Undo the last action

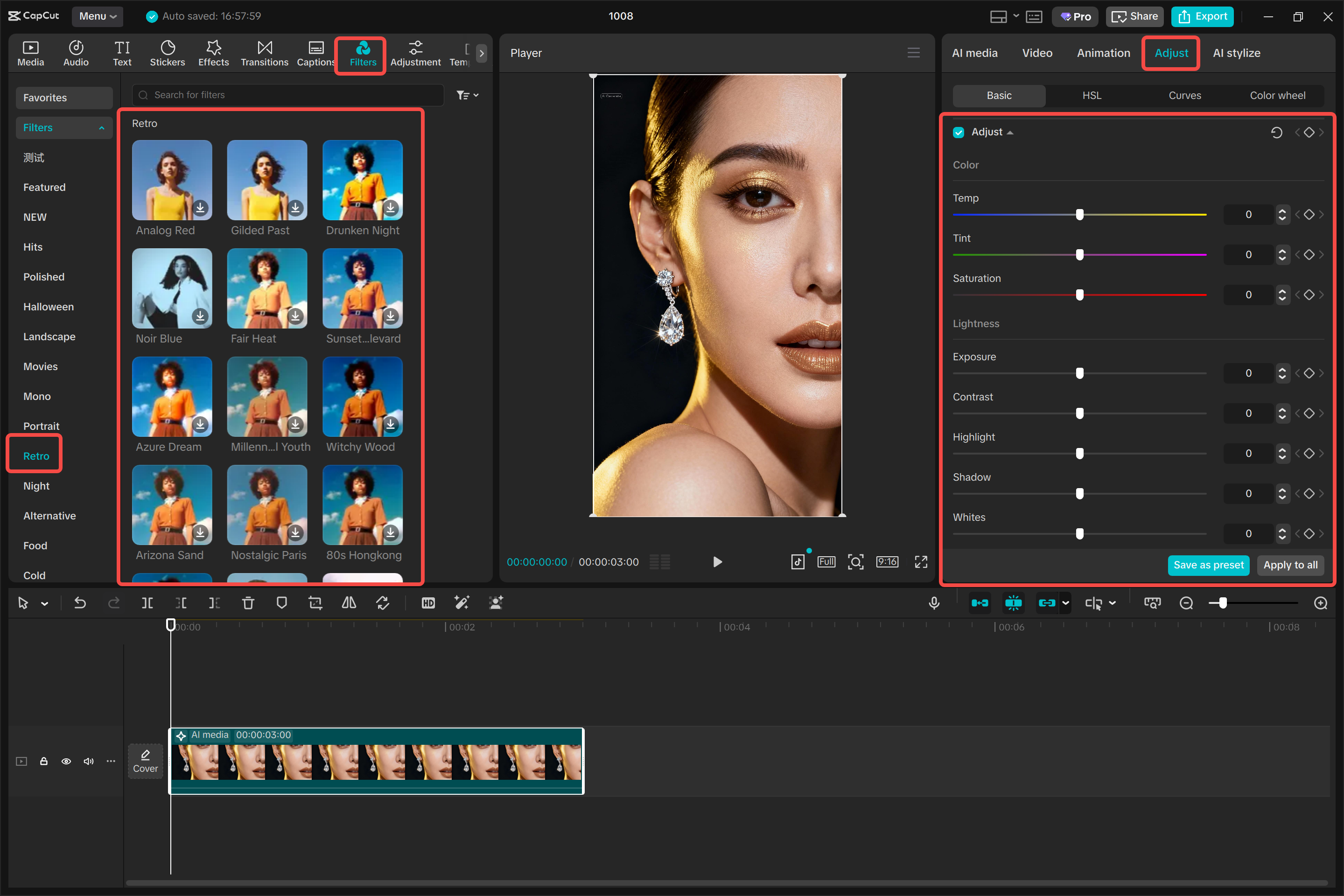pyautogui.click(x=80, y=602)
